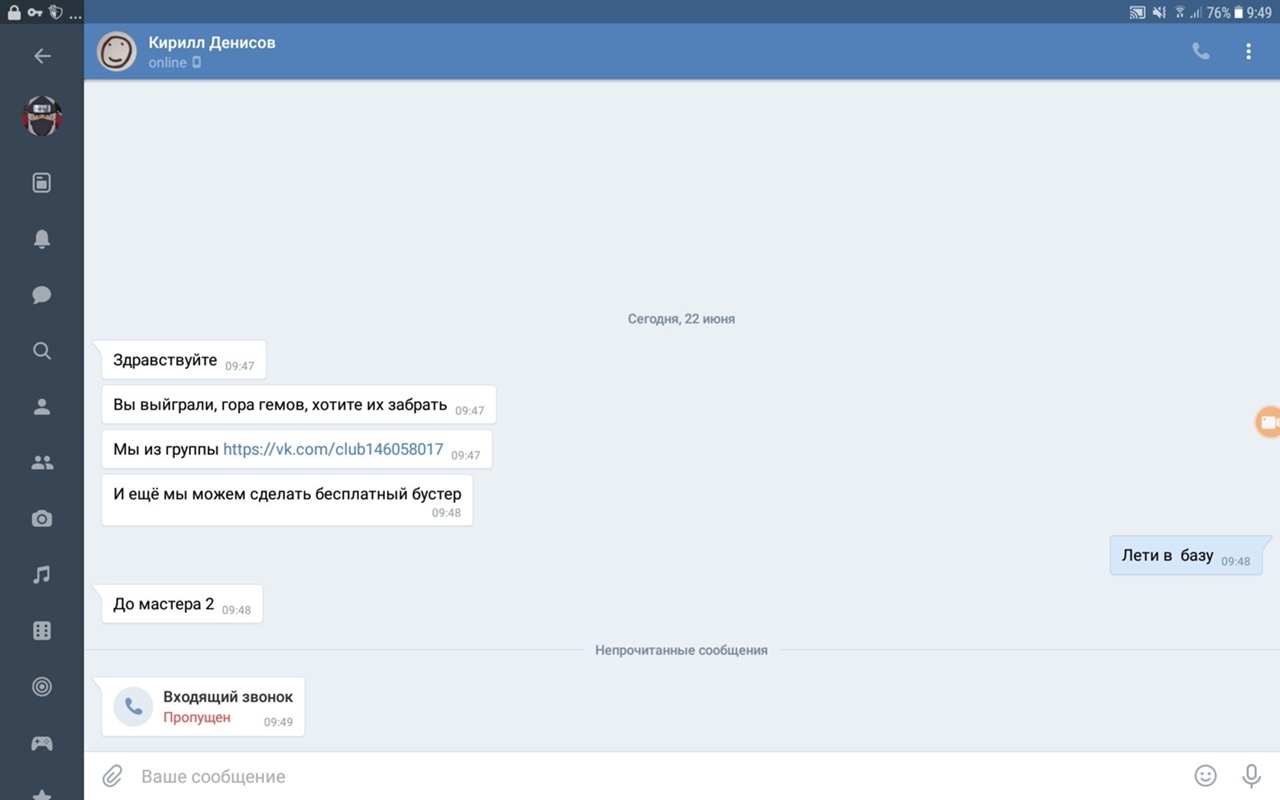
Task: Start a call with phone icon
Action: 1201,52
